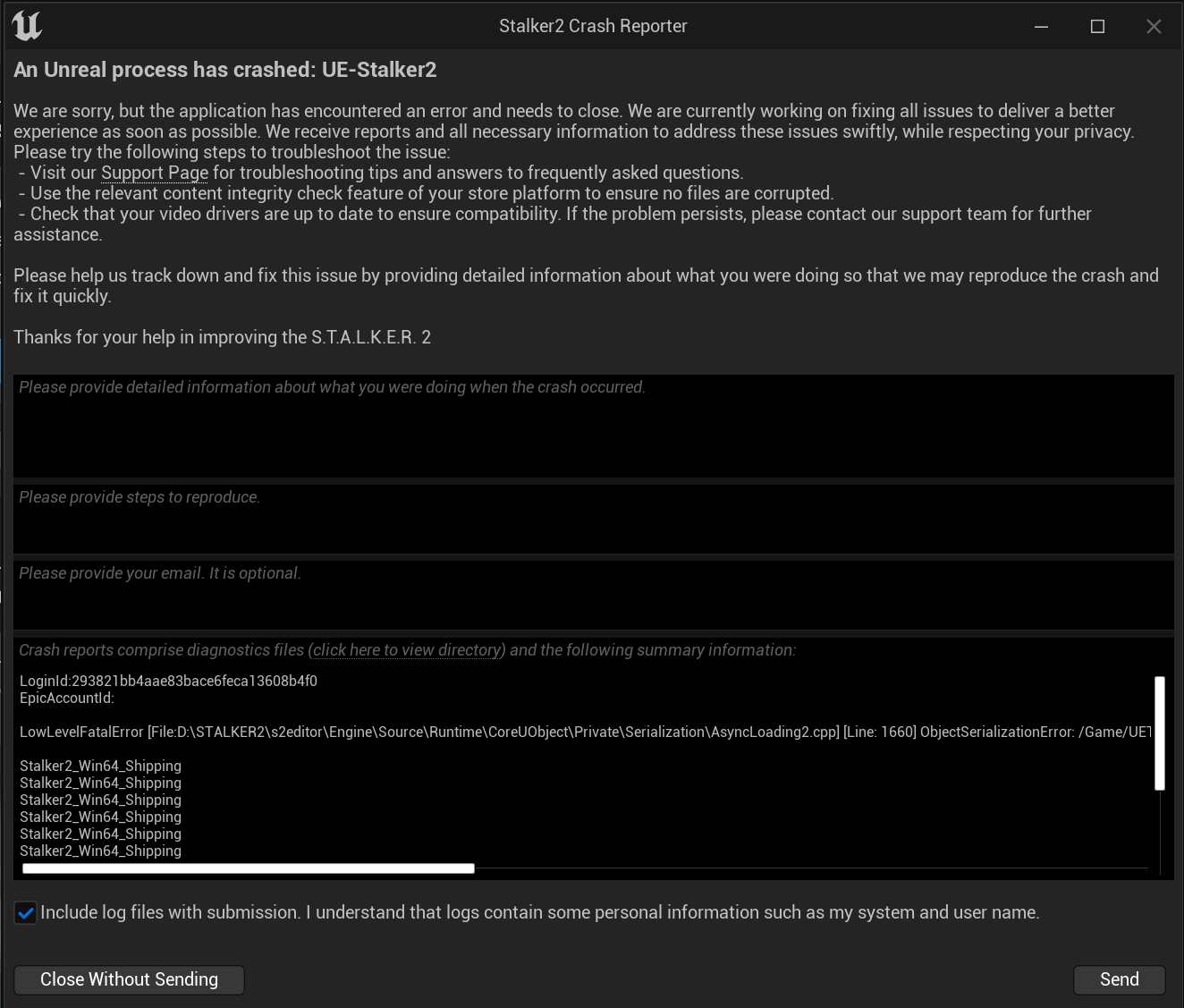
Task: Click the optional email input field
Action: click(x=593, y=595)
